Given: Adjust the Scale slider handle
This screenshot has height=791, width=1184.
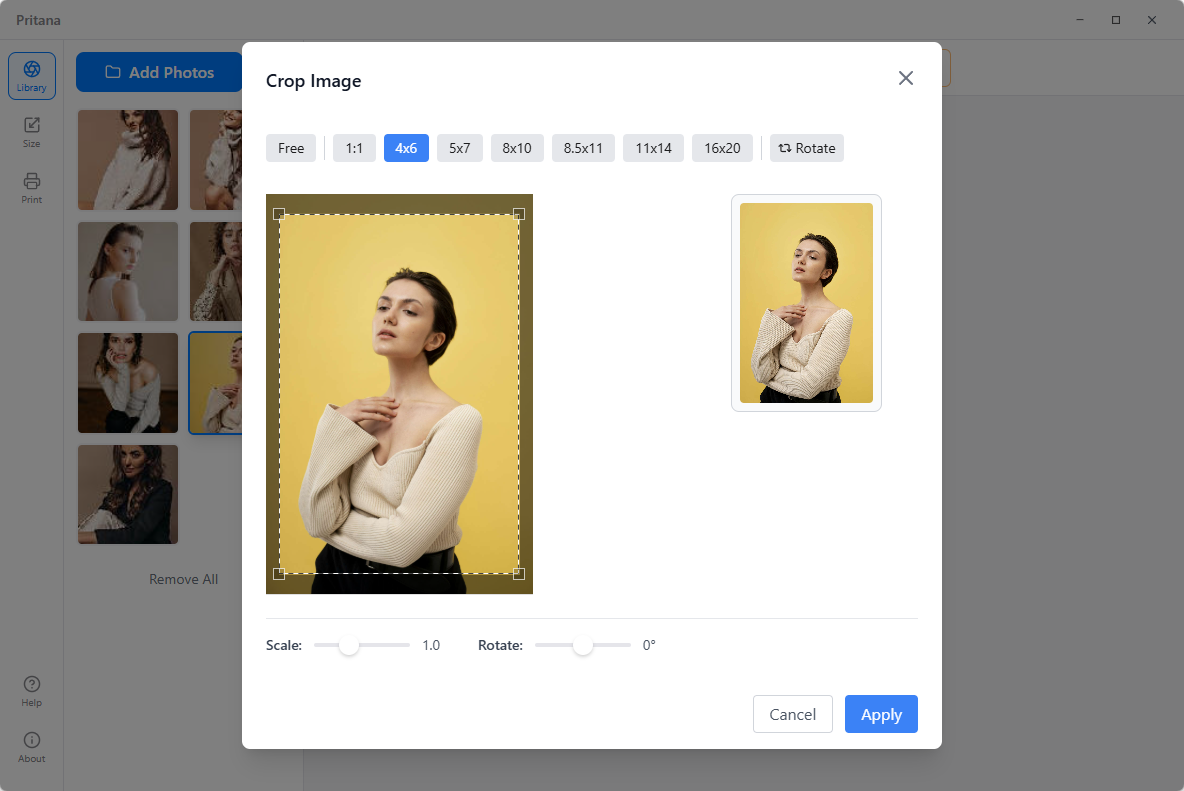Looking at the screenshot, I should tap(349, 645).
